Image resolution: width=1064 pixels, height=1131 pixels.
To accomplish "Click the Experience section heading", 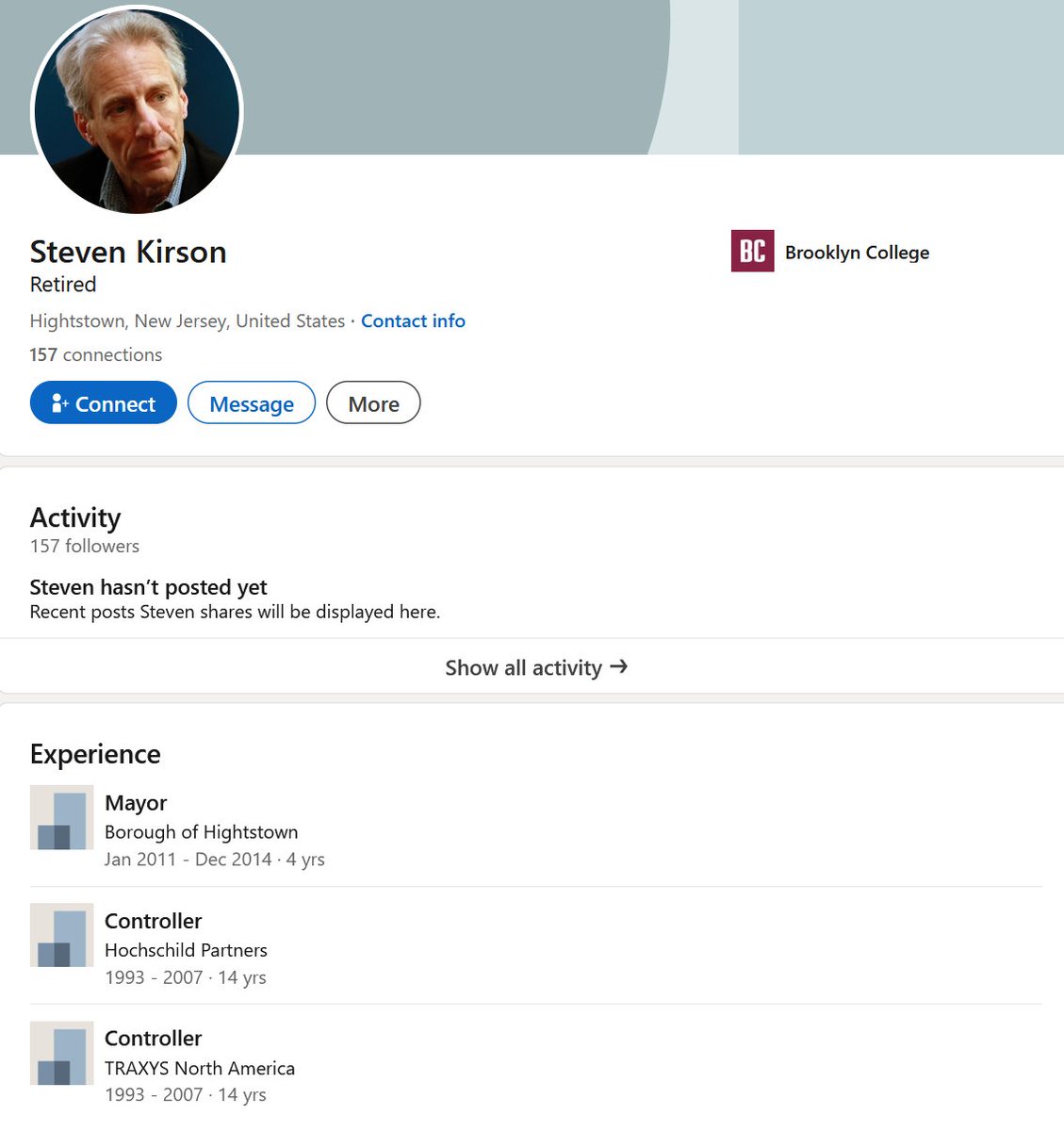I will tap(95, 754).
